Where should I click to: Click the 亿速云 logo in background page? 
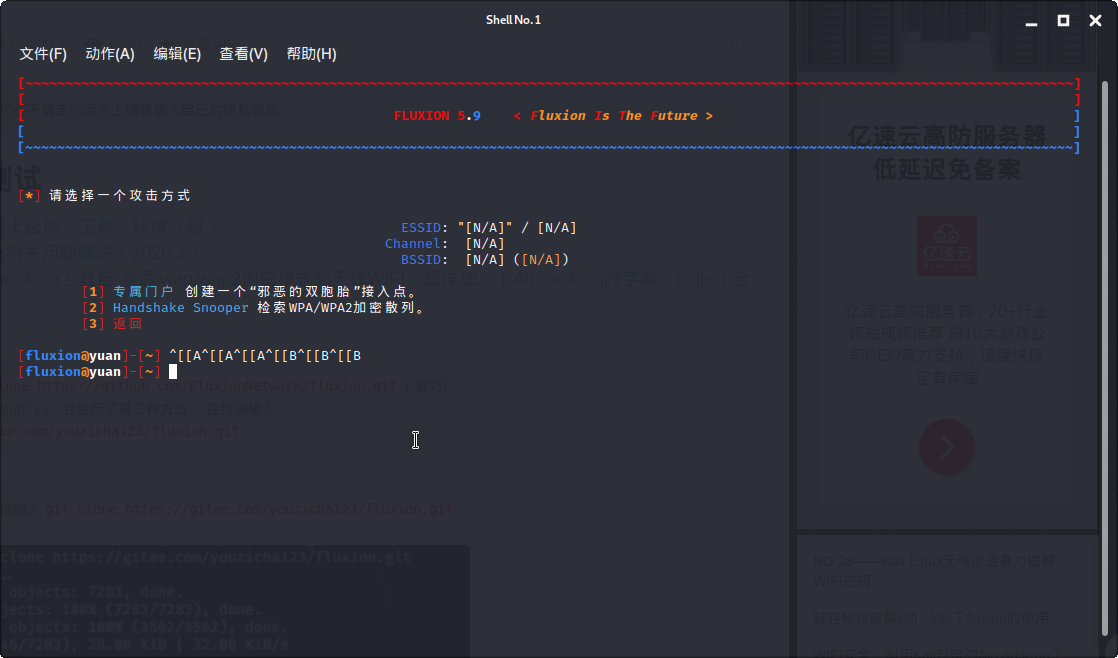click(947, 246)
